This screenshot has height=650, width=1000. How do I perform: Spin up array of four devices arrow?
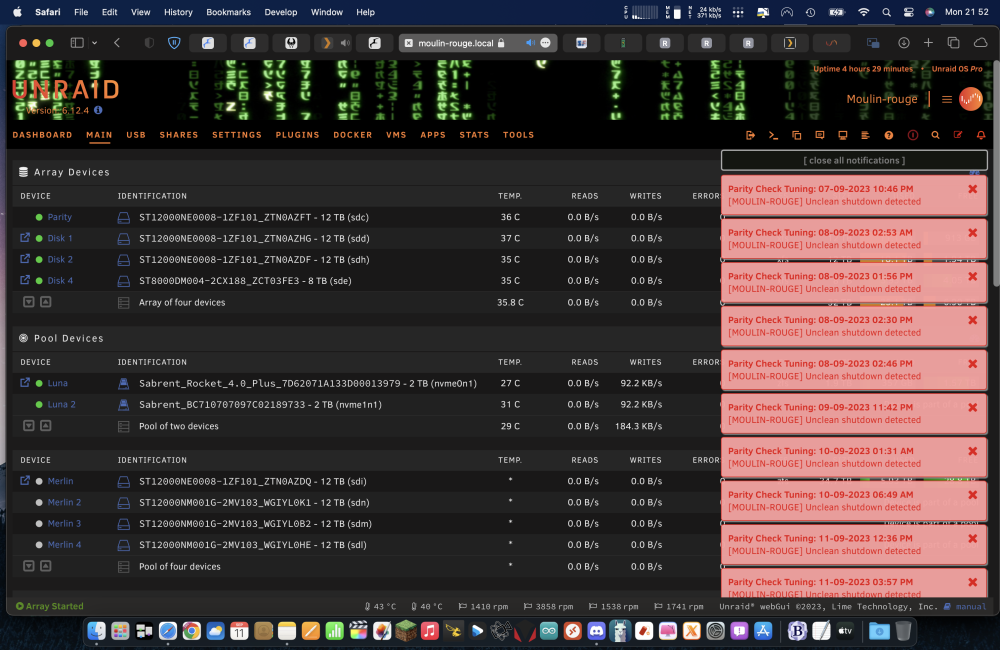46,302
